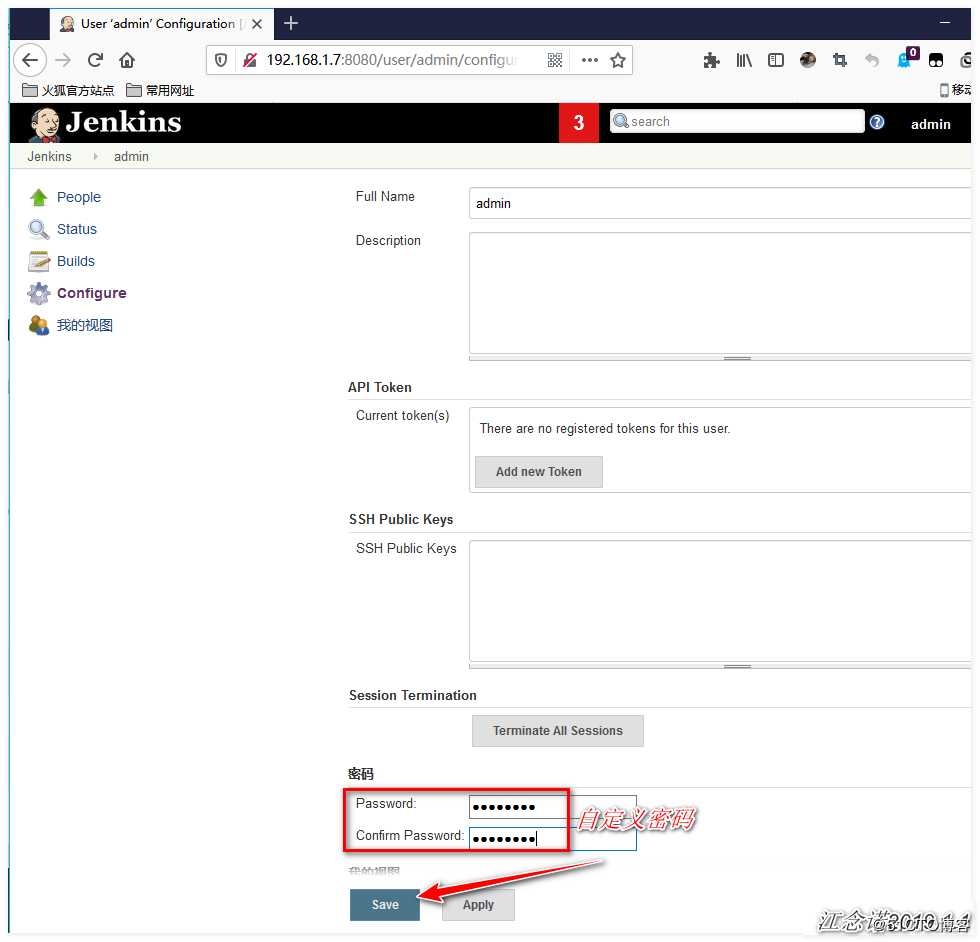This screenshot has height=942, width=980.
Task: Open the admin user link in header
Action: tap(931, 124)
